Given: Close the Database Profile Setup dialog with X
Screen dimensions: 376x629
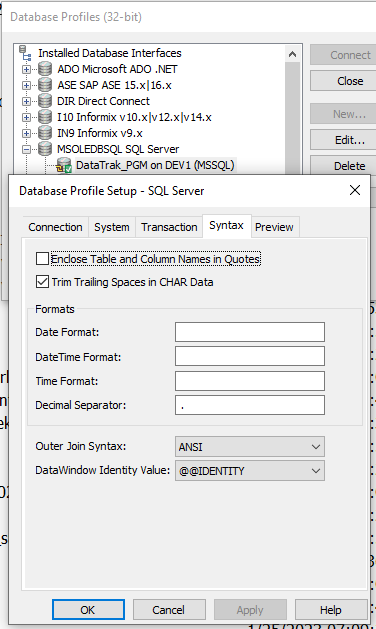Looking at the screenshot, I should (355, 190).
